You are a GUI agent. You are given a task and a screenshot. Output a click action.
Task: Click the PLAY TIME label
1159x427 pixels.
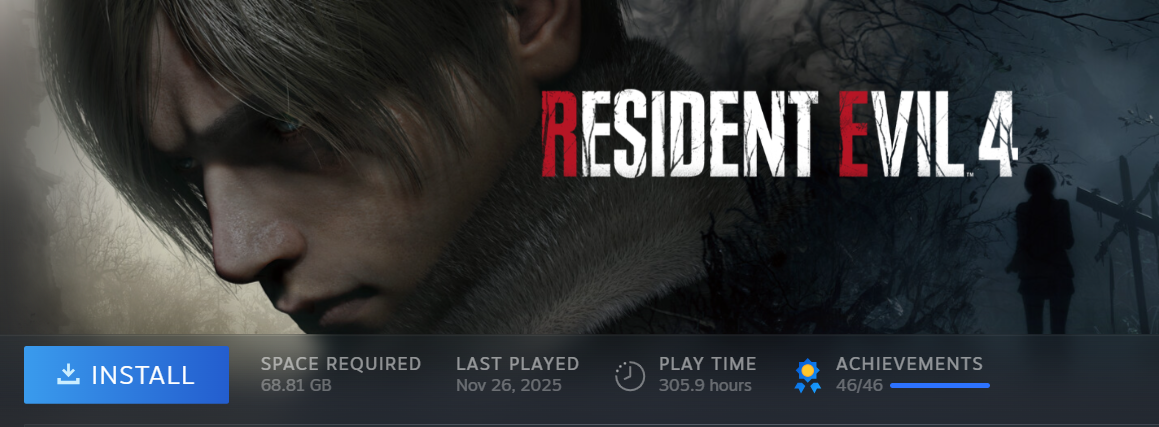(707, 363)
